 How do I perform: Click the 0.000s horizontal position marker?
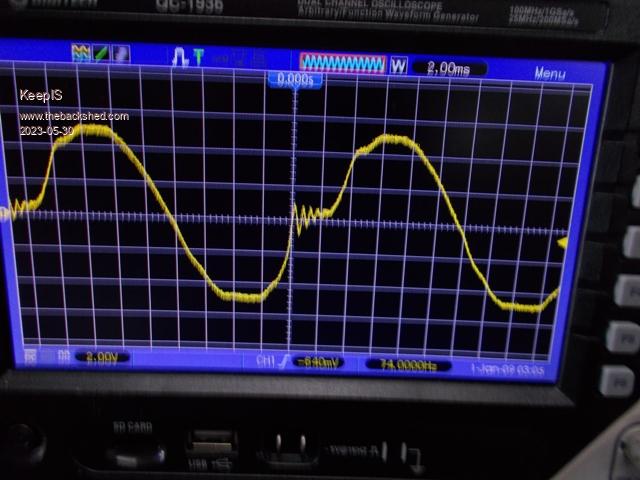coord(295,79)
